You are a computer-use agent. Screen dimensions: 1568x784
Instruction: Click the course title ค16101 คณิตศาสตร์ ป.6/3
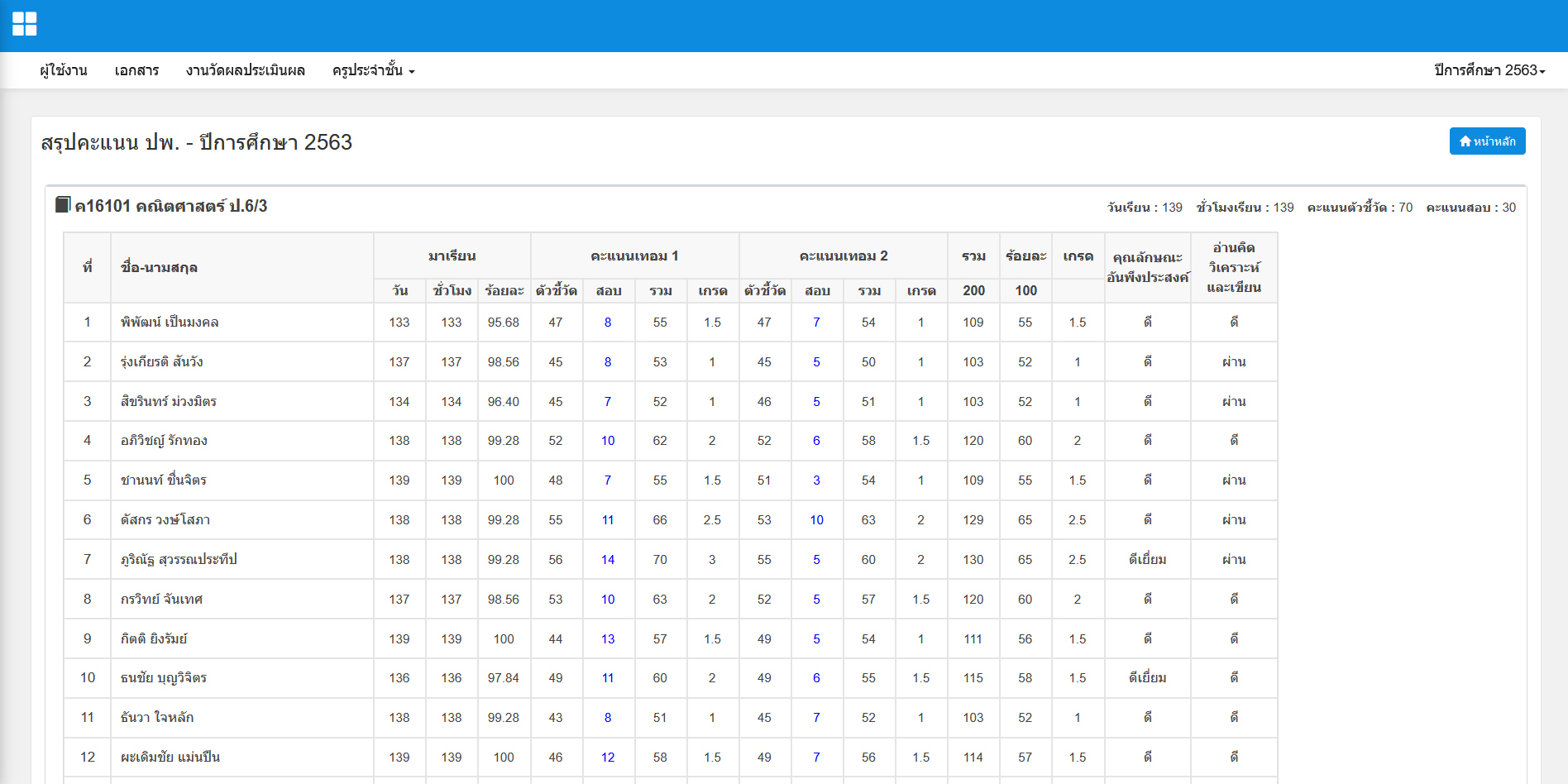tap(171, 206)
